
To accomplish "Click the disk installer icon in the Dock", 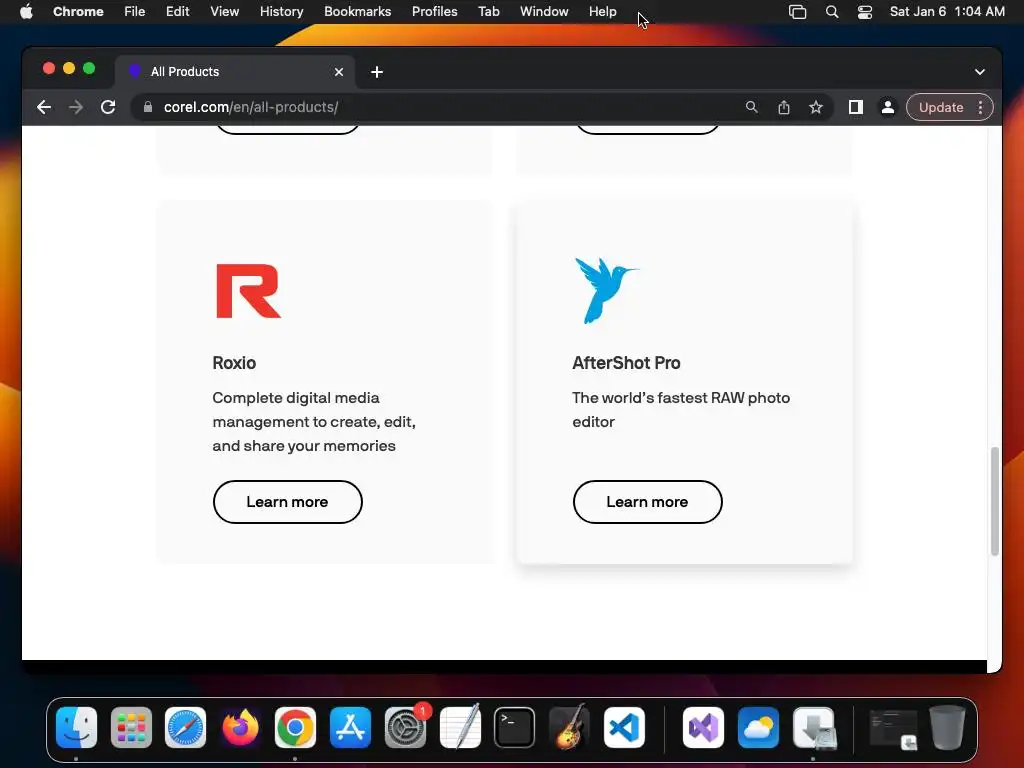I will point(814,728).
